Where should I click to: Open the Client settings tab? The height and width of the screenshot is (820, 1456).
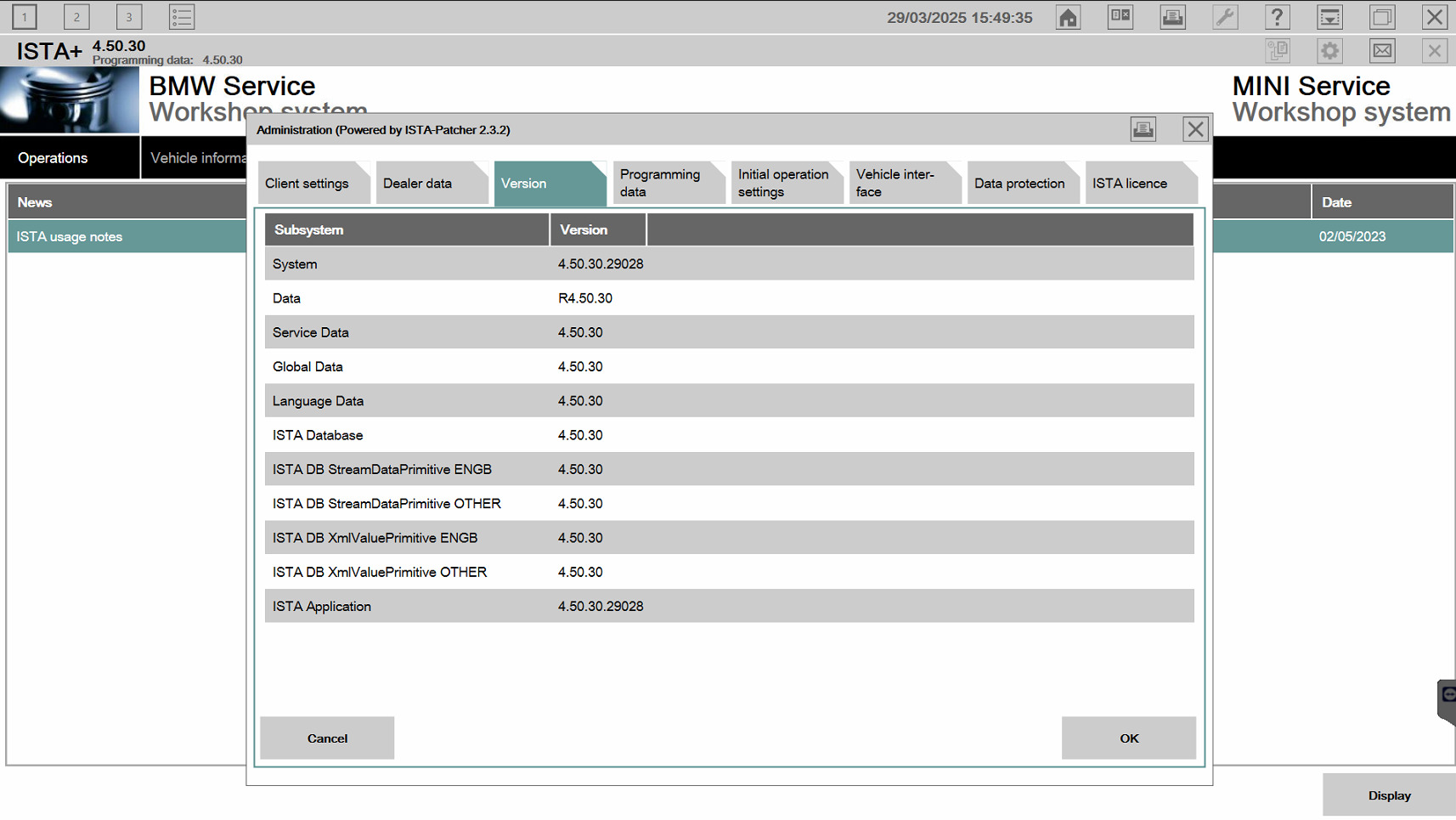(308, 184)
